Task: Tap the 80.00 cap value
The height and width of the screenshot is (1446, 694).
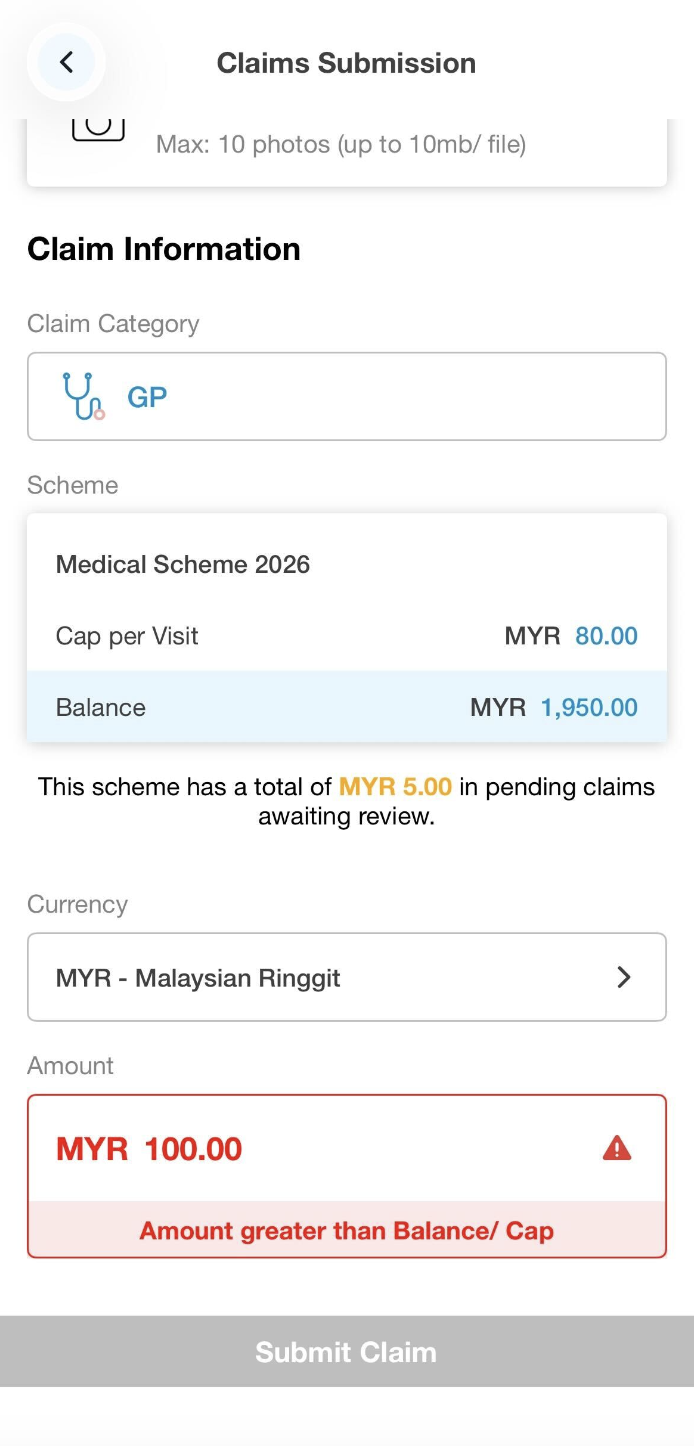Action: (x=606, y=636)
